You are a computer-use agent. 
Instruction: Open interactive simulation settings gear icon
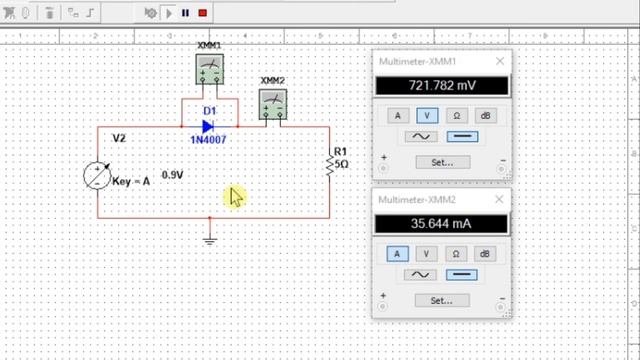(150, 13)
